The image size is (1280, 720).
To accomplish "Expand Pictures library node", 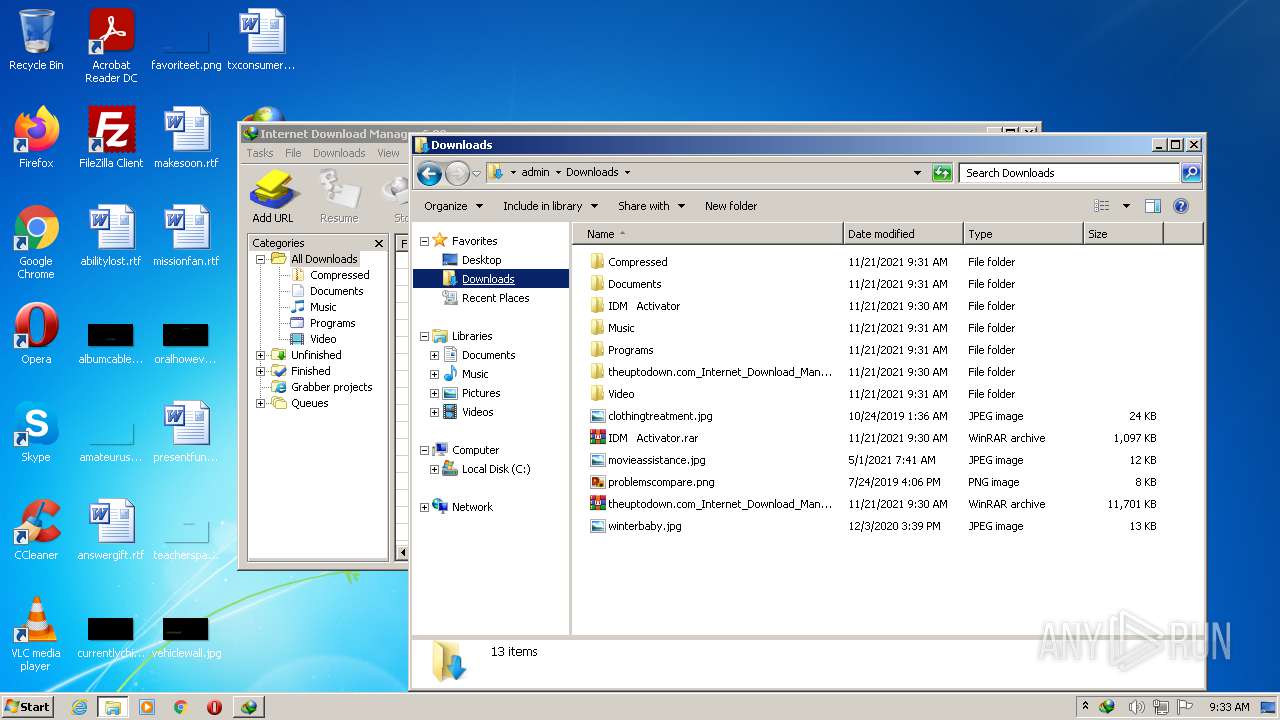I will pyautogui.click(x=434, y=393).
